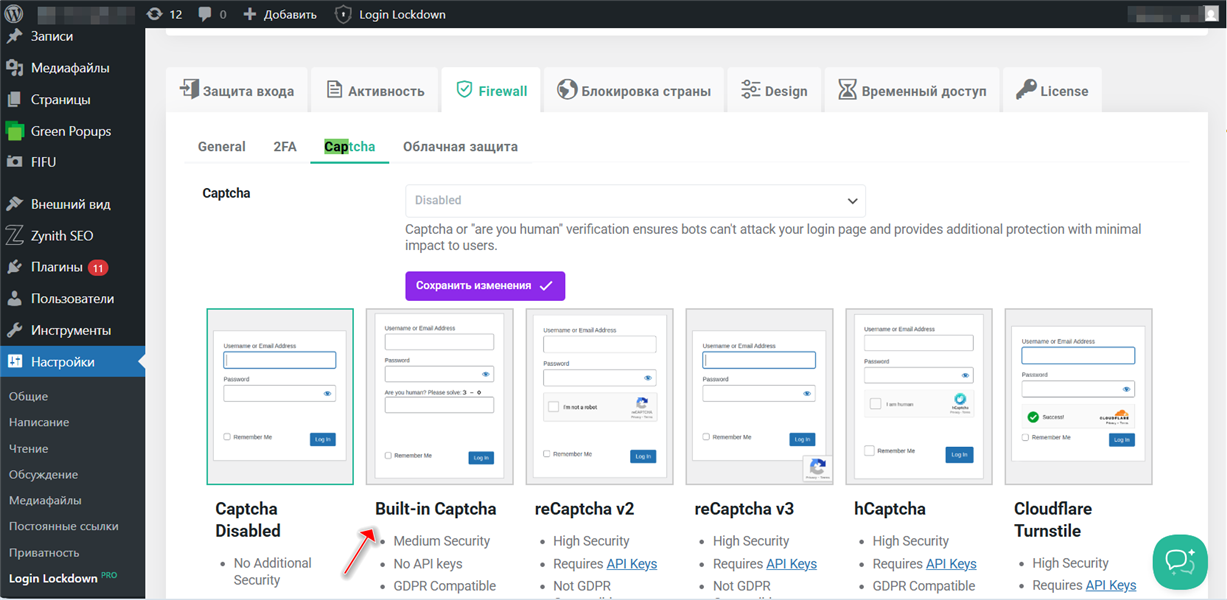Open the updates icon showing 12
1227x600 pixels.
point(154,14)
